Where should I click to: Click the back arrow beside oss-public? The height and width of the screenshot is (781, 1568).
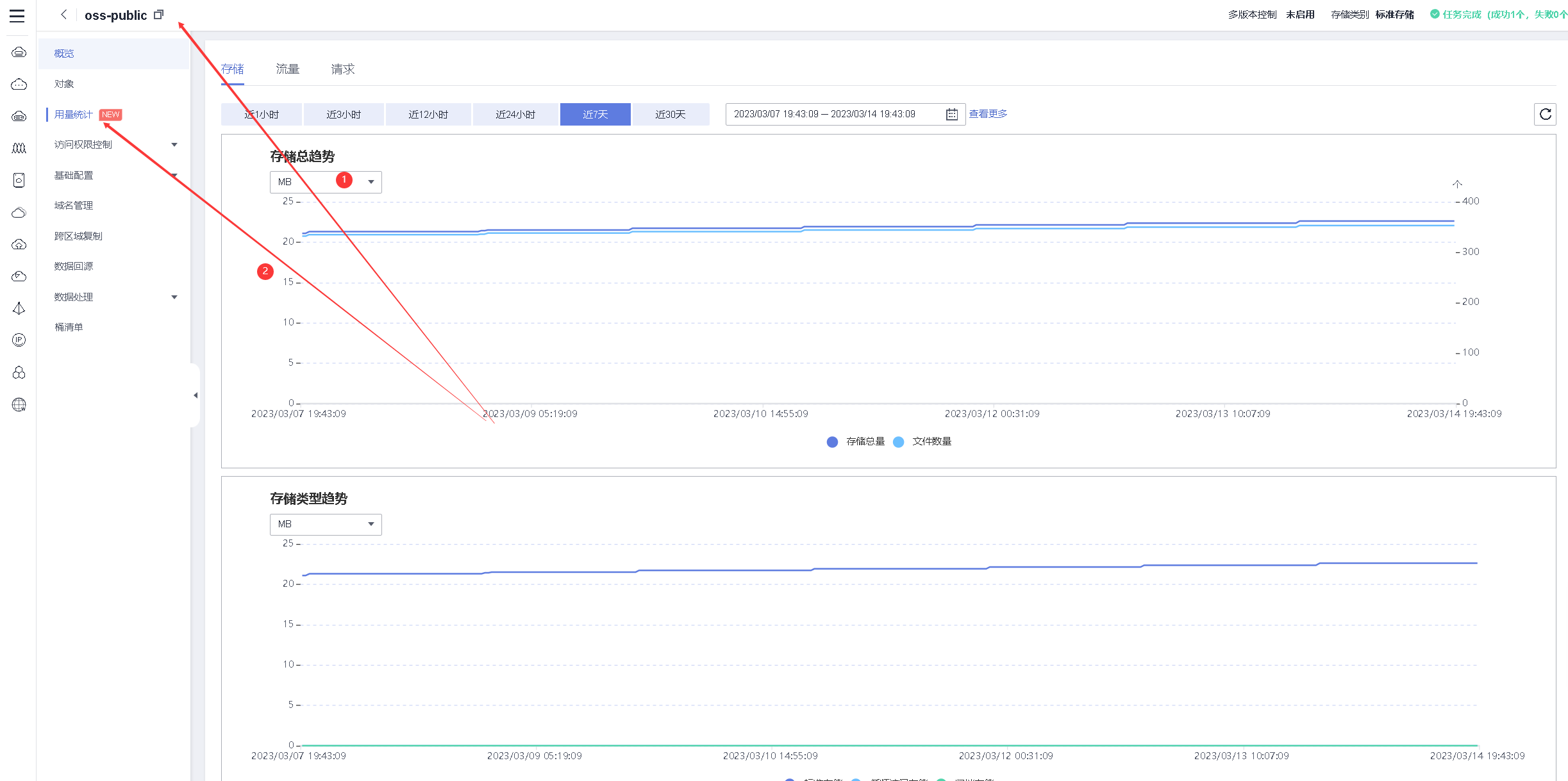63,15
